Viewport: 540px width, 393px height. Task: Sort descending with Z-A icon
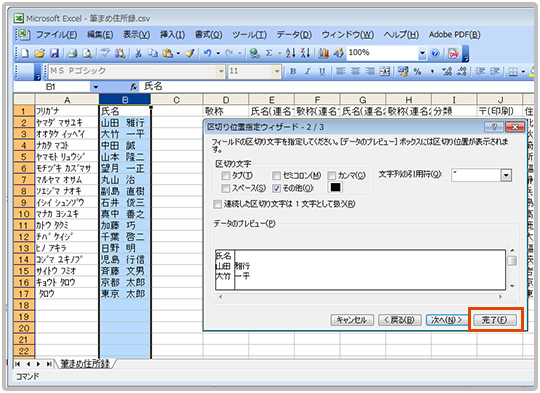[305, 53]
